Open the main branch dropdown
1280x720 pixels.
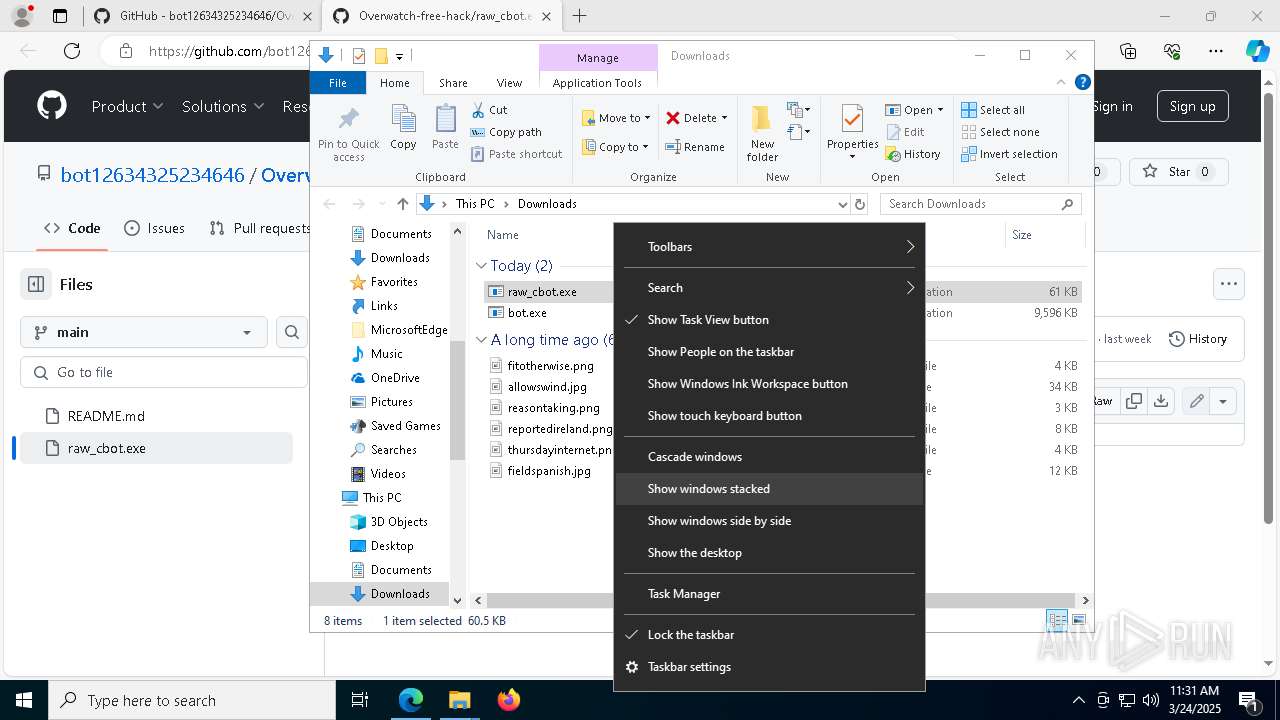point(143,332)
